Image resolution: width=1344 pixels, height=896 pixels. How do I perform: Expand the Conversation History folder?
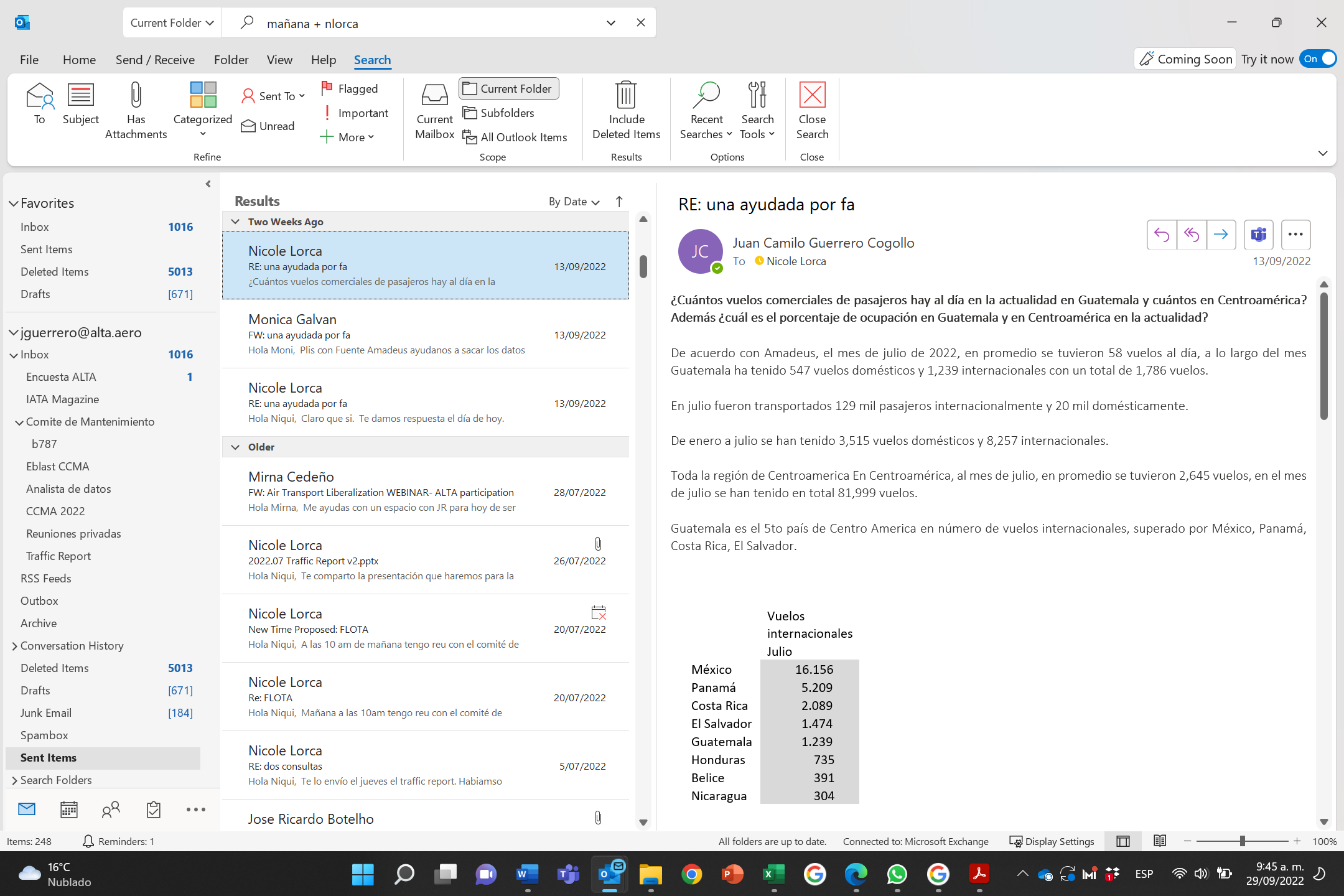pyautogui.click(x=14, y=646)
